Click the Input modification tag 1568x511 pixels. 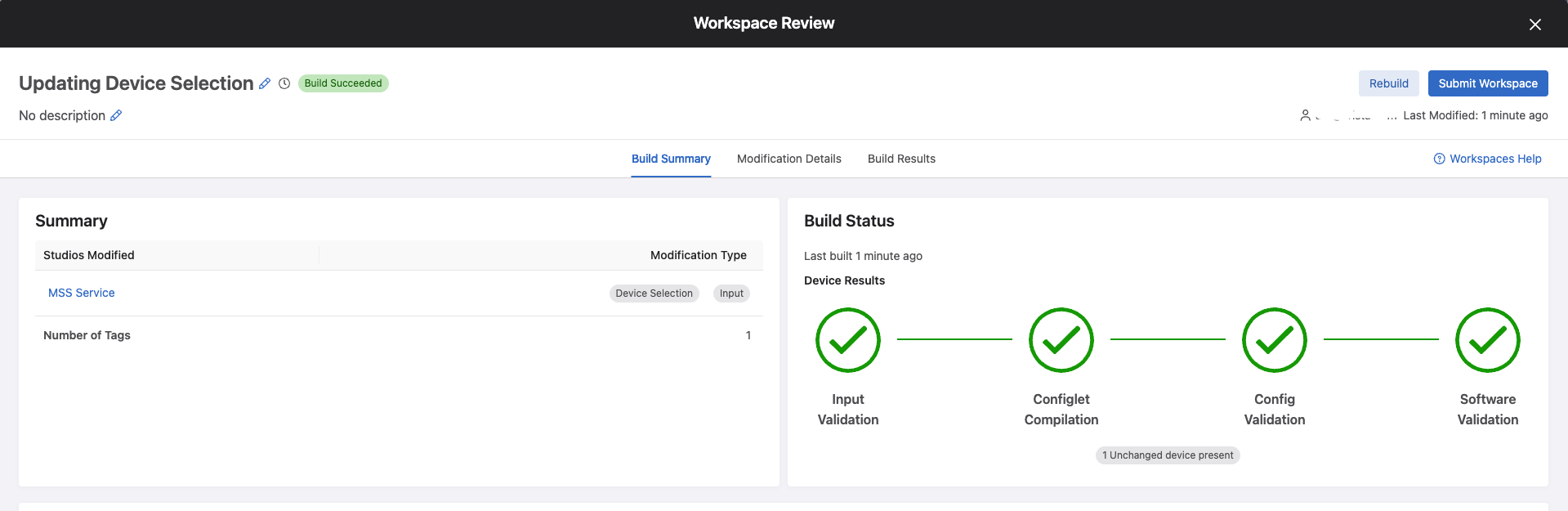click(731, 294)
